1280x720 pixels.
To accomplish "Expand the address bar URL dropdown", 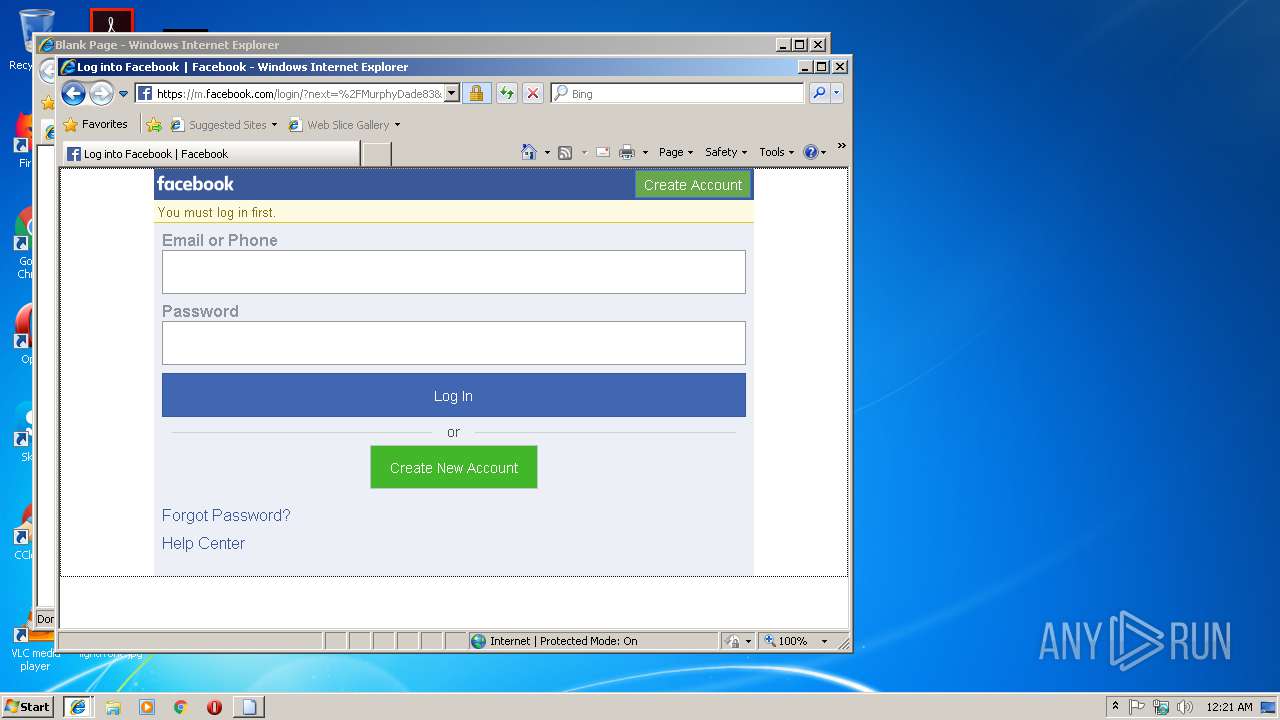I will [x=451, y=93].
